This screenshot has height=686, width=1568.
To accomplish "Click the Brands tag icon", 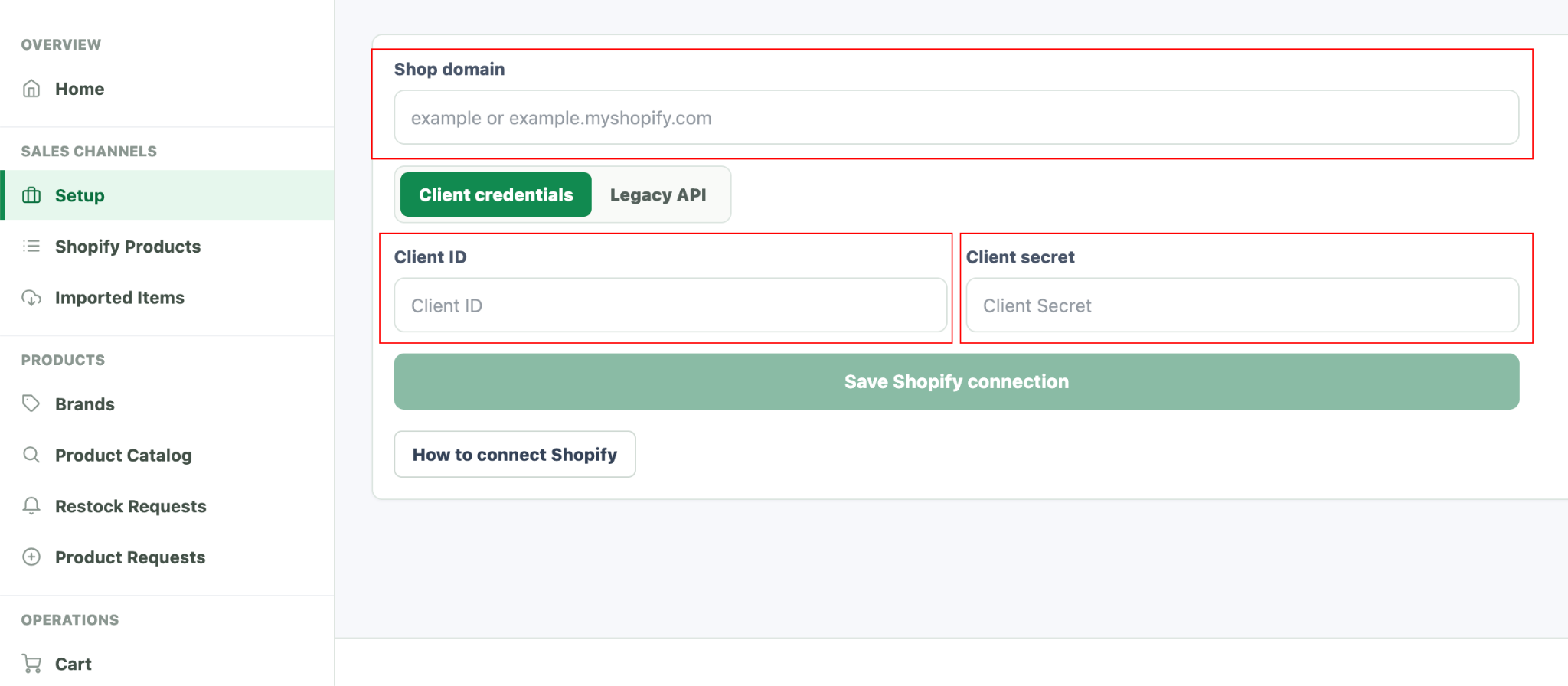I will [31, 403].
